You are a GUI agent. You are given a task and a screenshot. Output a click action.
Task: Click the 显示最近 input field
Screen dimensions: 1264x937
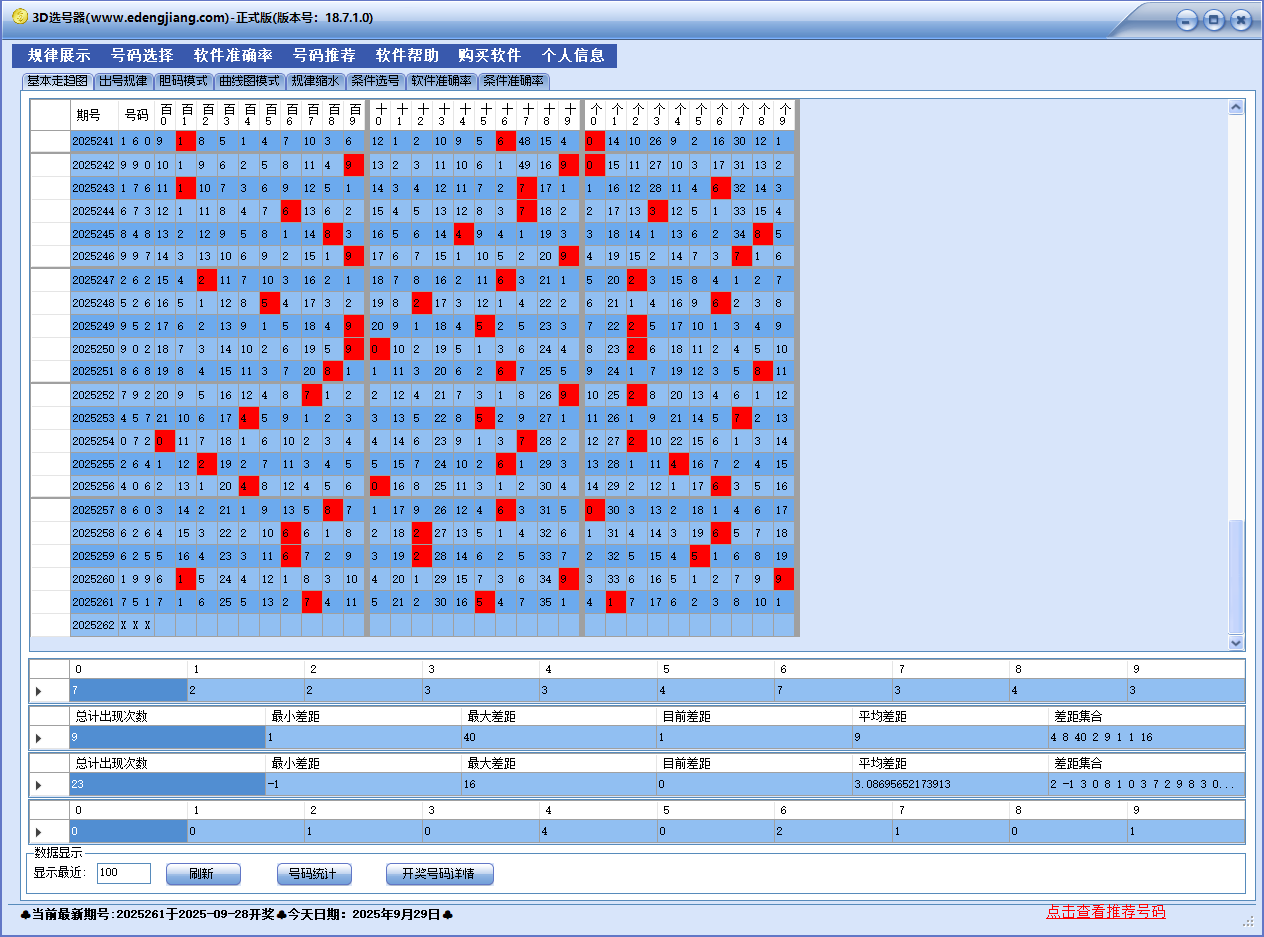point(123,873)
